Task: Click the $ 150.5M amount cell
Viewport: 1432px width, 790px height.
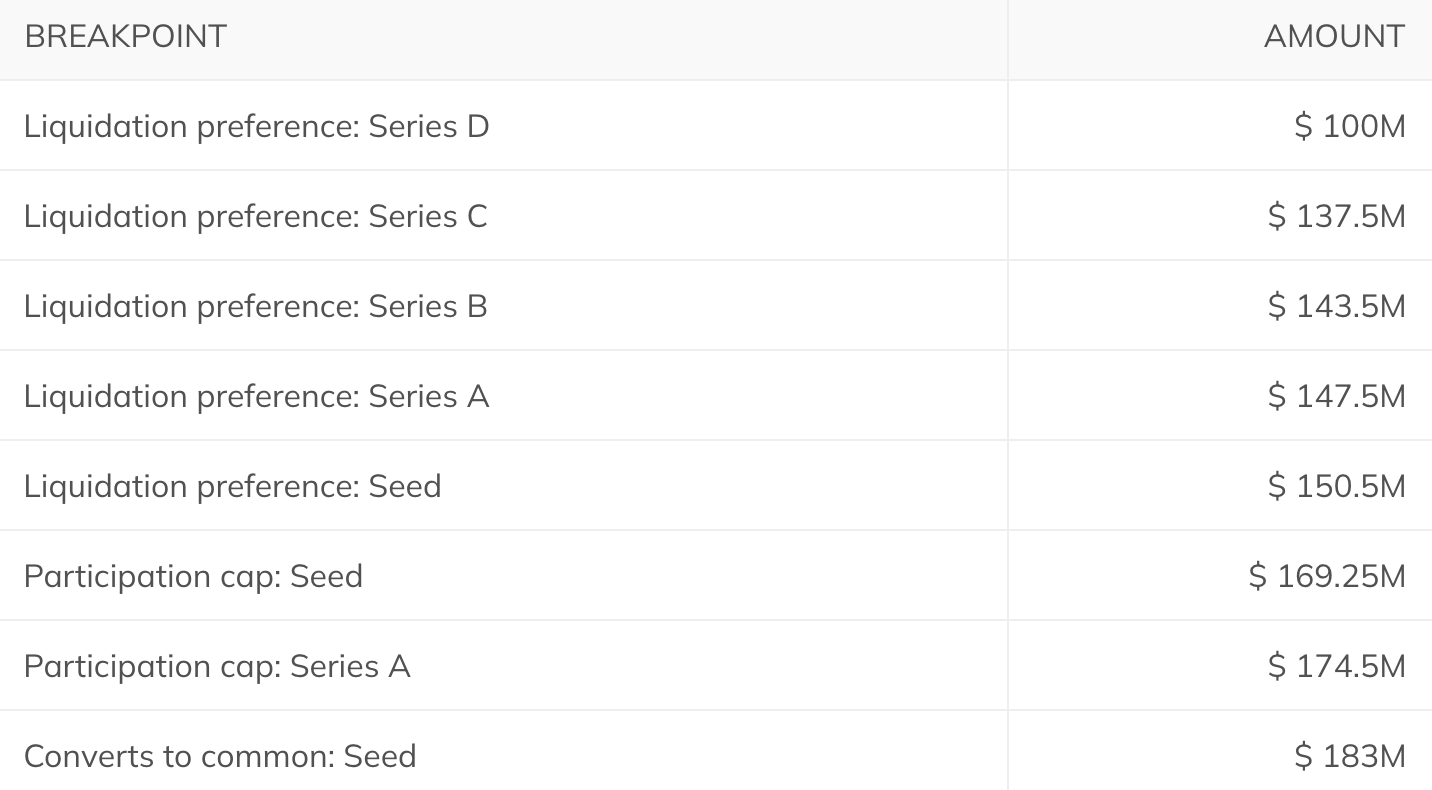Action: point(1220,485)
